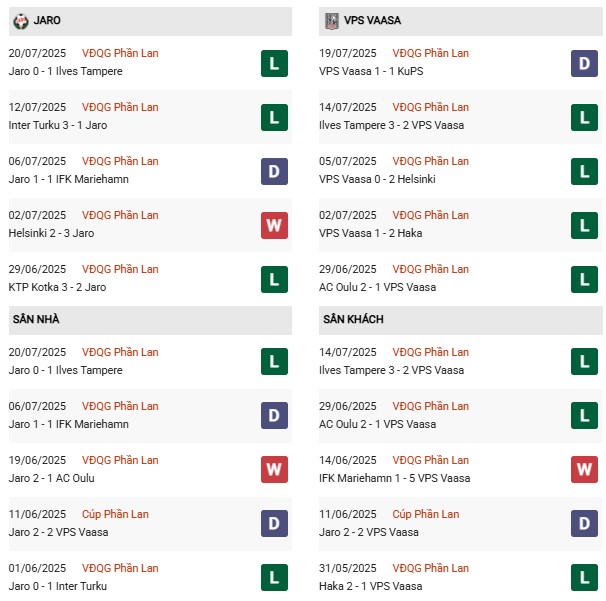Image resolution: width=606 pixels, height=601 pixels.
Task: Click the L badge for VPS Vaasa 0 - 2 Helsinki
Action: [x=584, y=171]
